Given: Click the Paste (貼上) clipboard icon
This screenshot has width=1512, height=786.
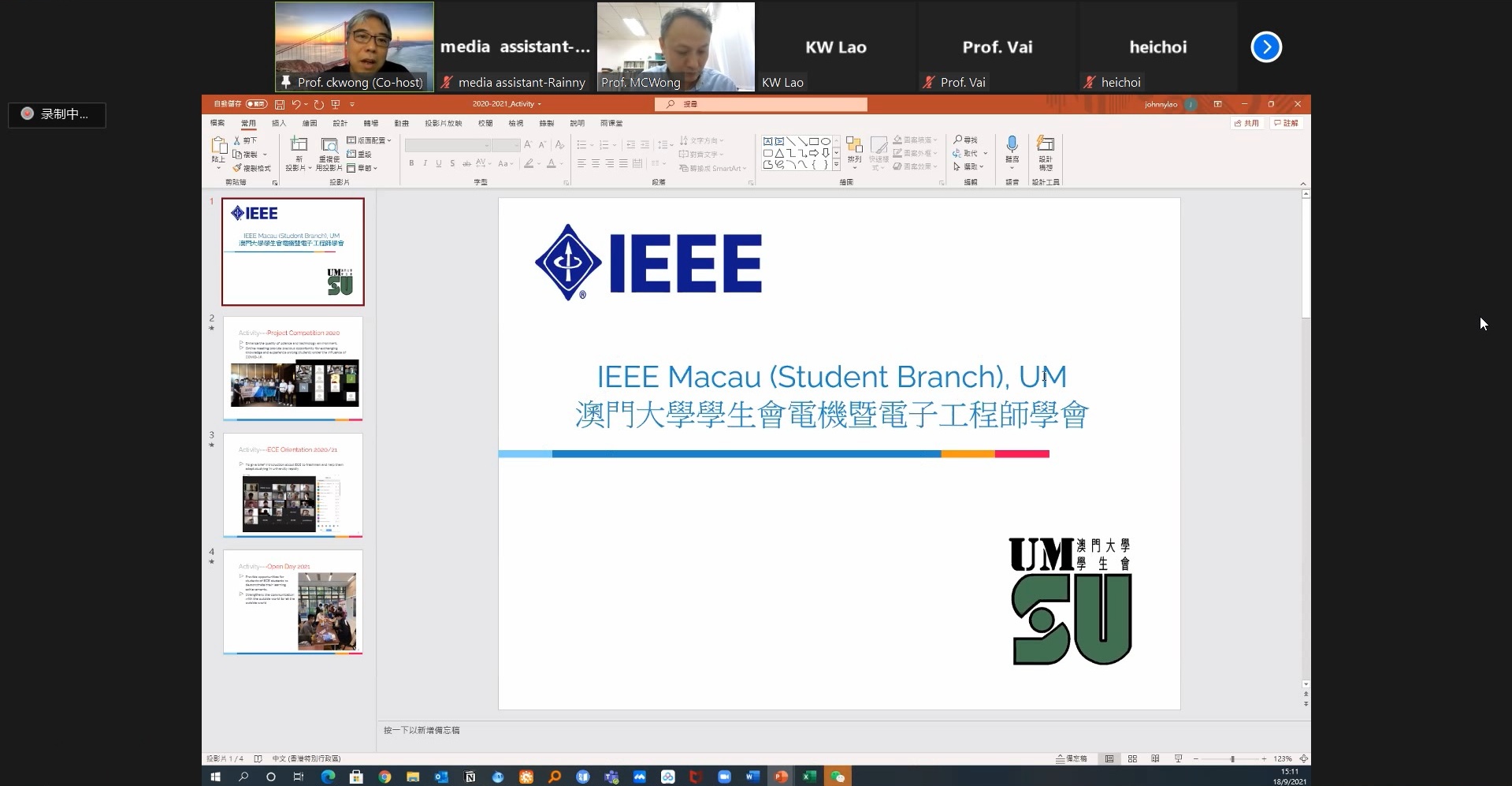Looking at the screenshot, I should coord(218,147).
